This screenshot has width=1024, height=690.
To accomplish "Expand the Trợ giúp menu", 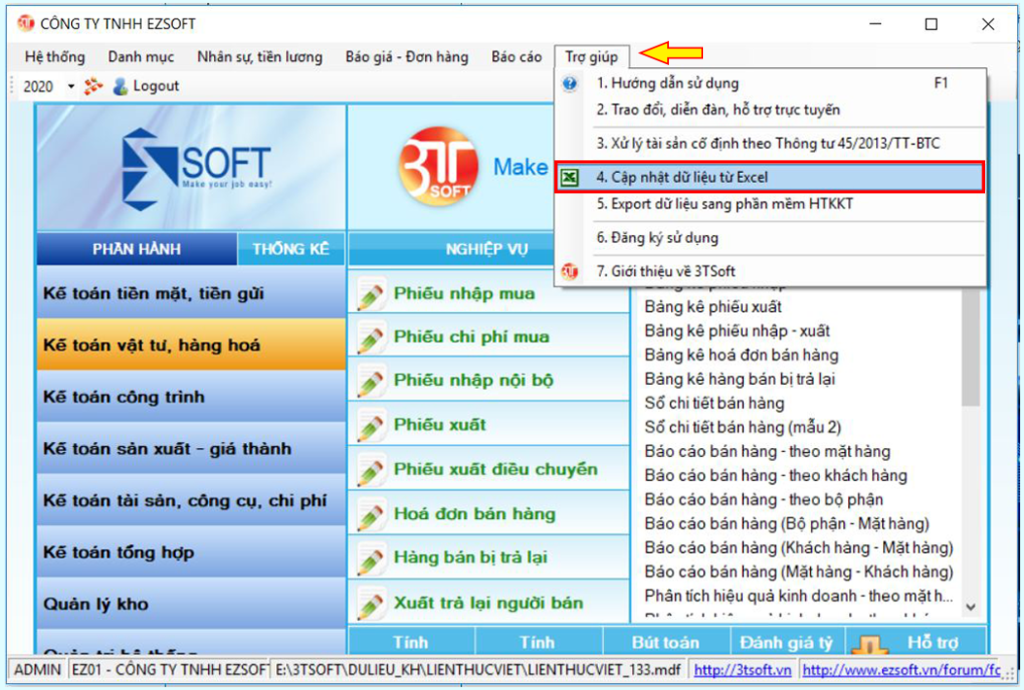I will pyautogui.click(x=593, y=57).
